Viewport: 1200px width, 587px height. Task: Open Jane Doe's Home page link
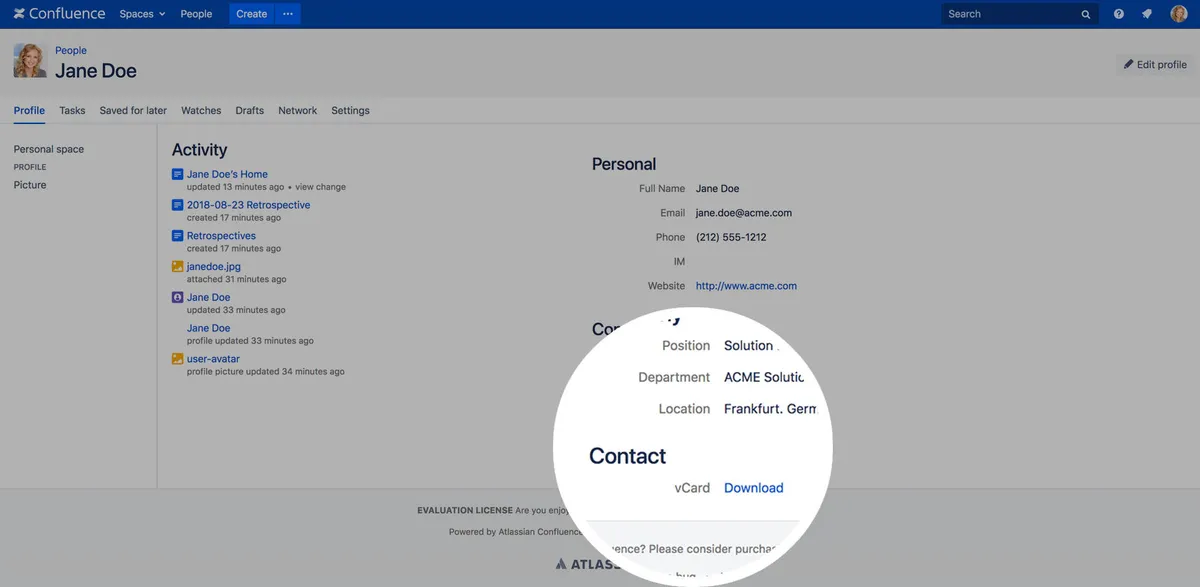pyautogui.click(x=227, y=174)
